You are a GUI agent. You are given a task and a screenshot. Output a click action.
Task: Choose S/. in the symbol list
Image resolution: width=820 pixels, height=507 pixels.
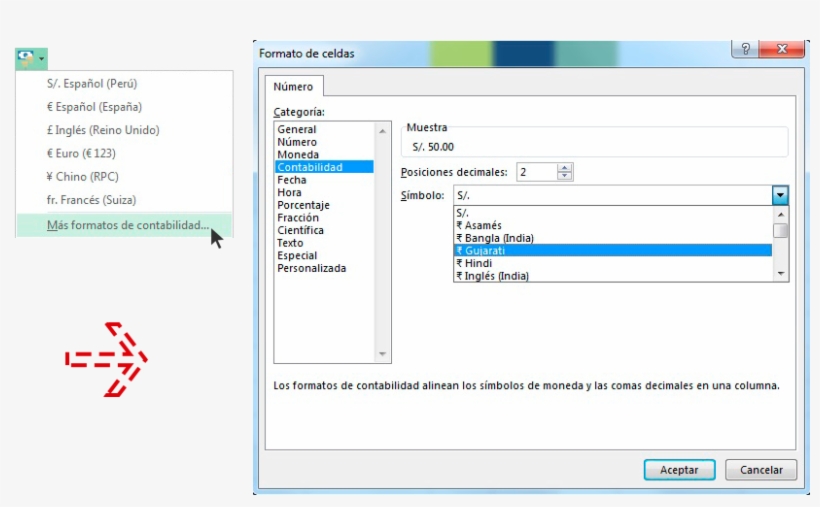click(x=613, y=213)
